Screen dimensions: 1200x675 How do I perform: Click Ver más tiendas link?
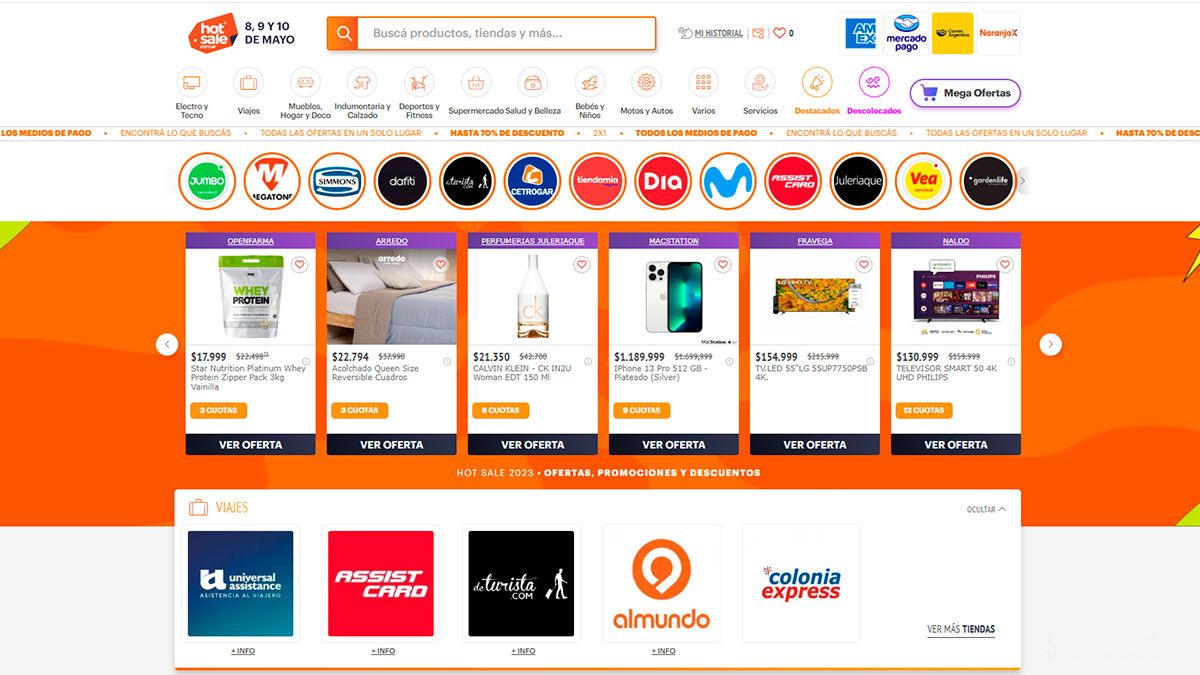[x=961, y=629]
